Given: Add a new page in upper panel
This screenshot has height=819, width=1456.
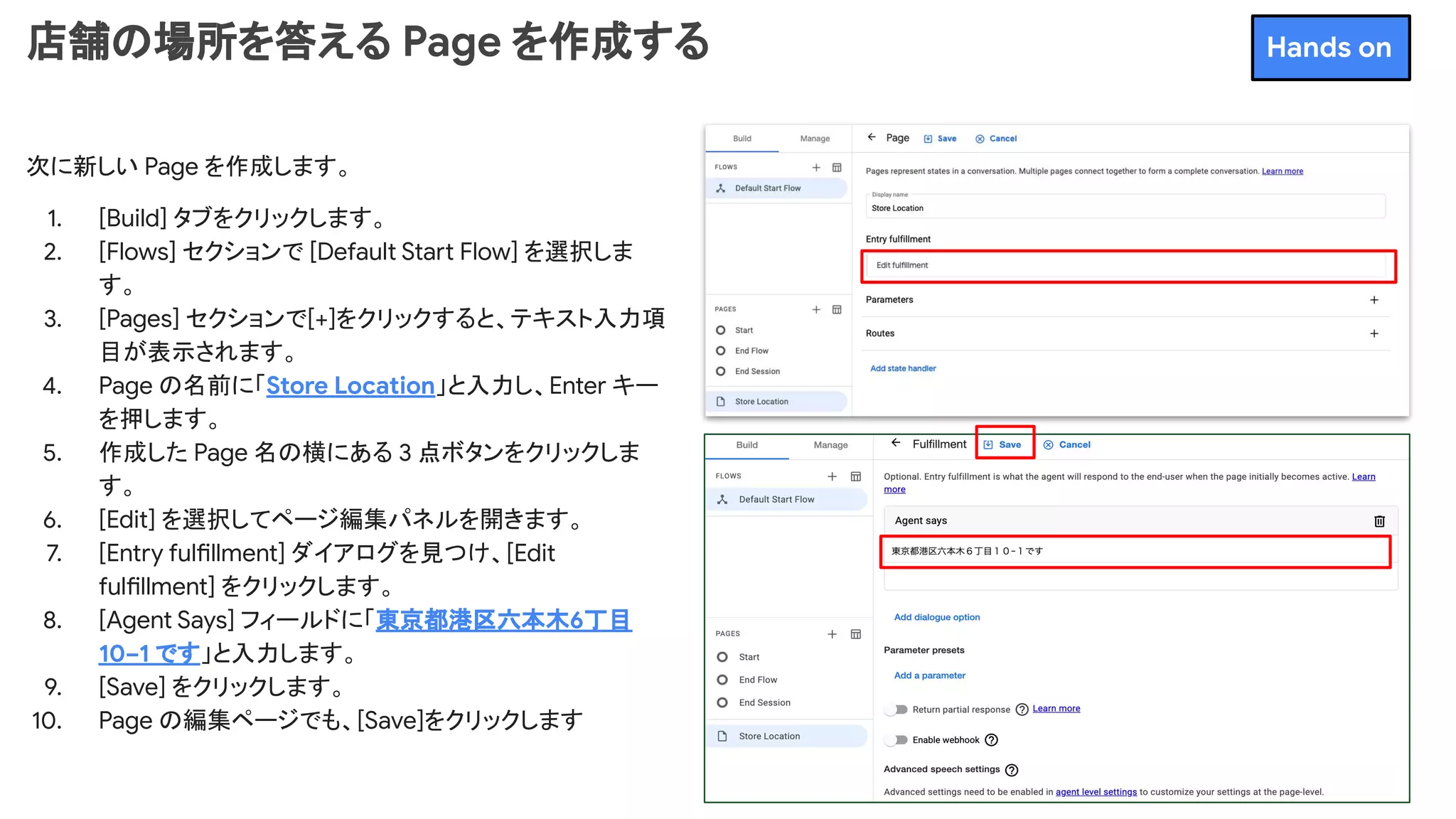Looking at the screenshot, I should [x=816, y=309].
